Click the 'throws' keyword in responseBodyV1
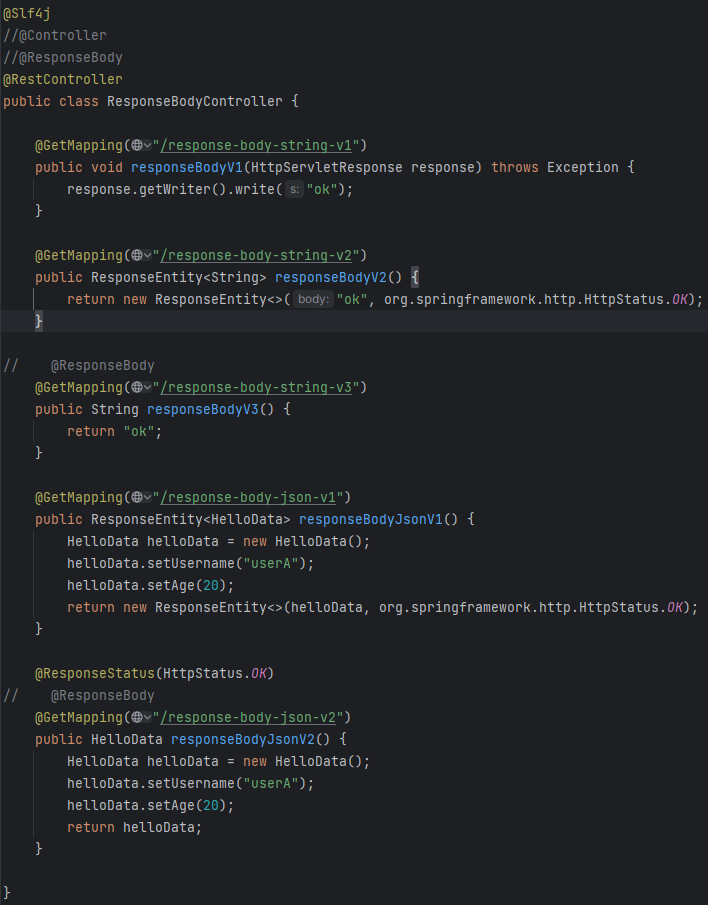Screen dimensions: 708x905 (x=515, y=167)
